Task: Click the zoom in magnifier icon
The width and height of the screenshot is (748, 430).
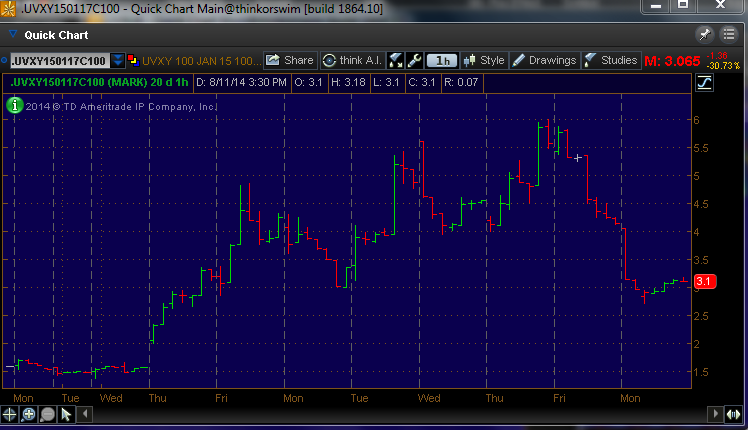Action: tap(29, 414)
